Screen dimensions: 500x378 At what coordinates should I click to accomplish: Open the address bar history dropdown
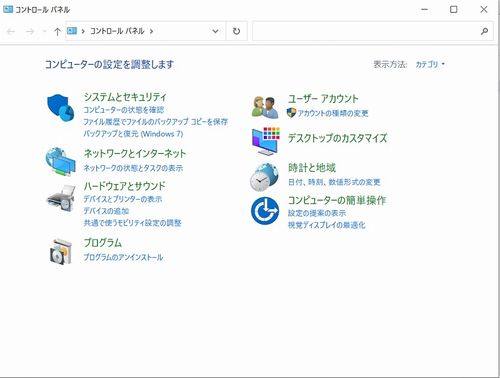click(215, 31)
